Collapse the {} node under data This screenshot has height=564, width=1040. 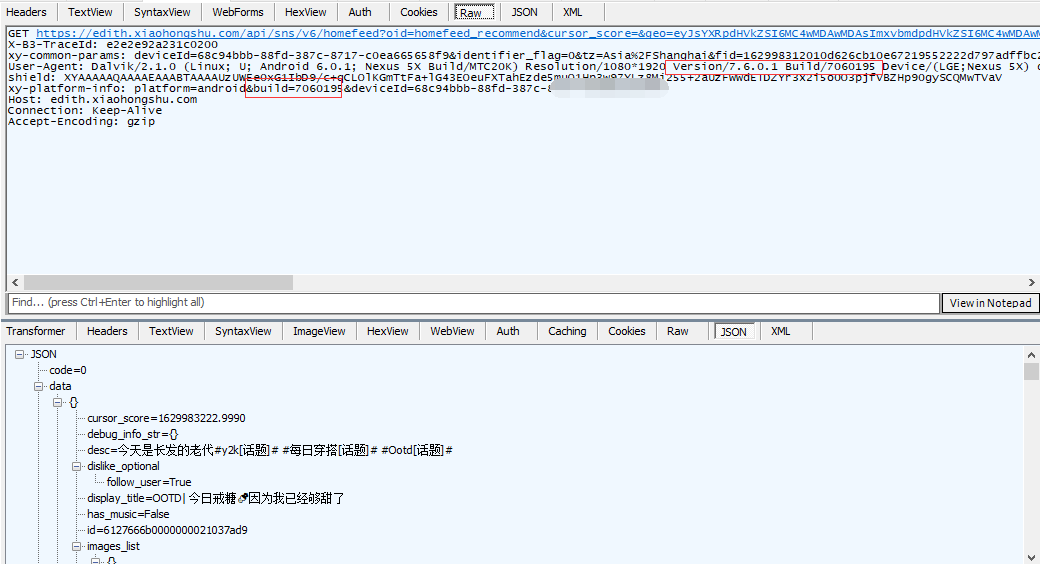pyautogui.click(x=58, y=402)
